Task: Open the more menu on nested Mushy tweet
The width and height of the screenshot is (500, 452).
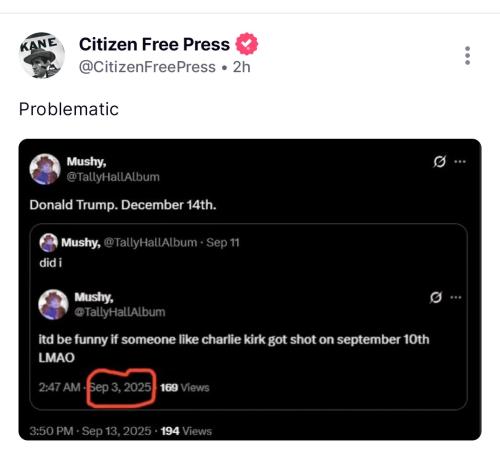Action: coord(456,297)
